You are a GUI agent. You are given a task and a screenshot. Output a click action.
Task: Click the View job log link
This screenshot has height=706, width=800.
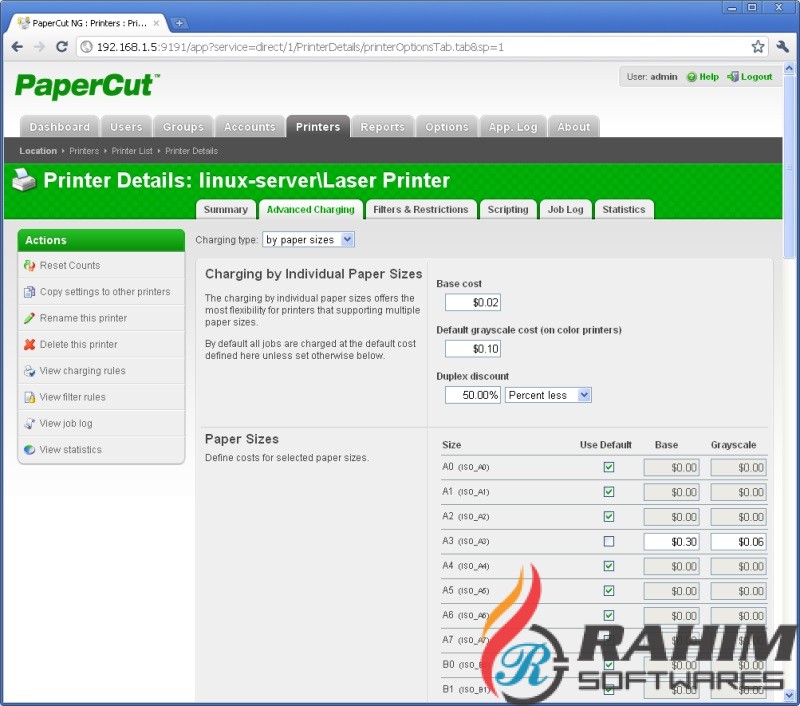[x=66, y=423]
